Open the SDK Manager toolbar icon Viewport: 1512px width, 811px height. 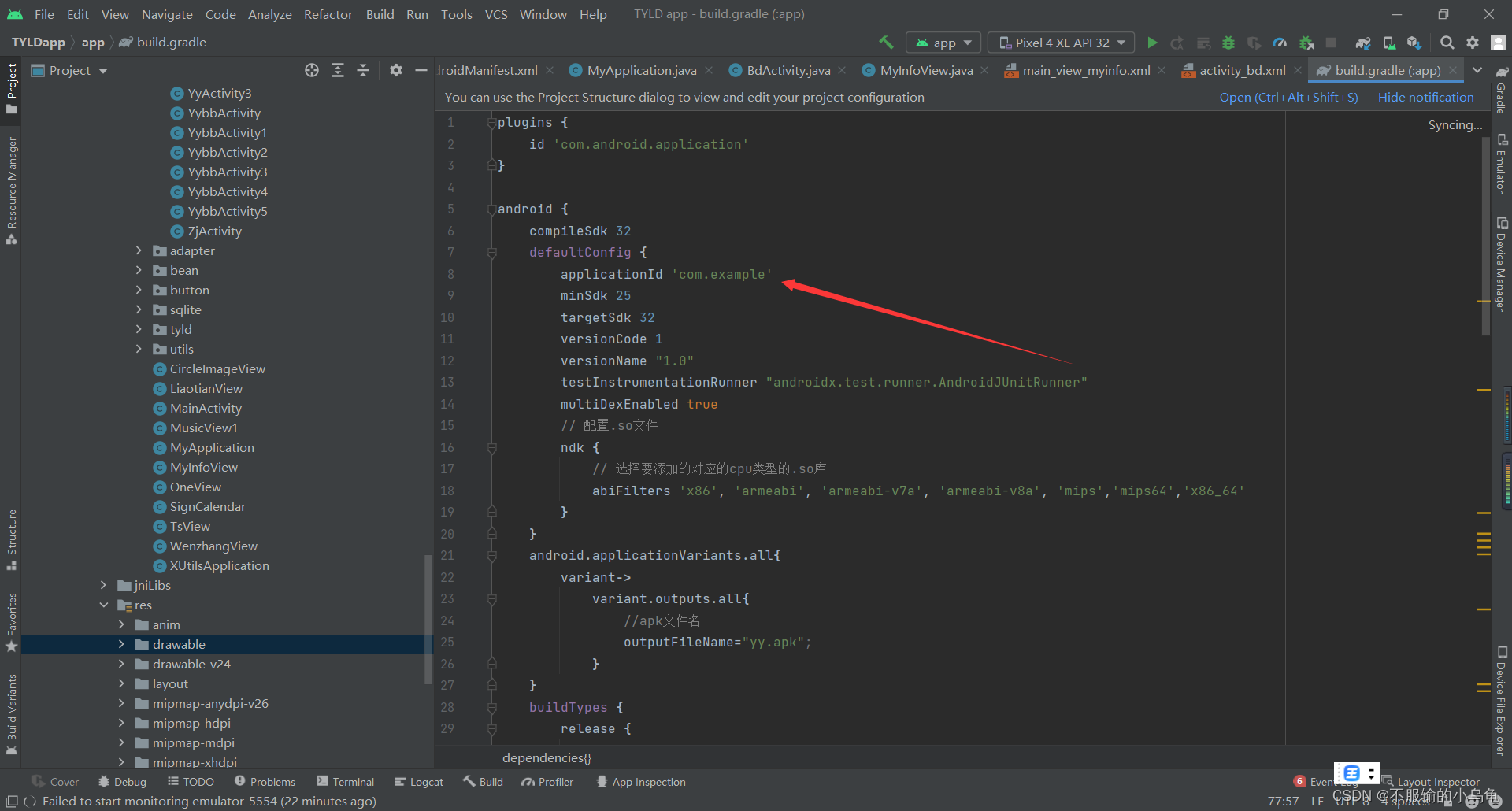[1414, 43]
